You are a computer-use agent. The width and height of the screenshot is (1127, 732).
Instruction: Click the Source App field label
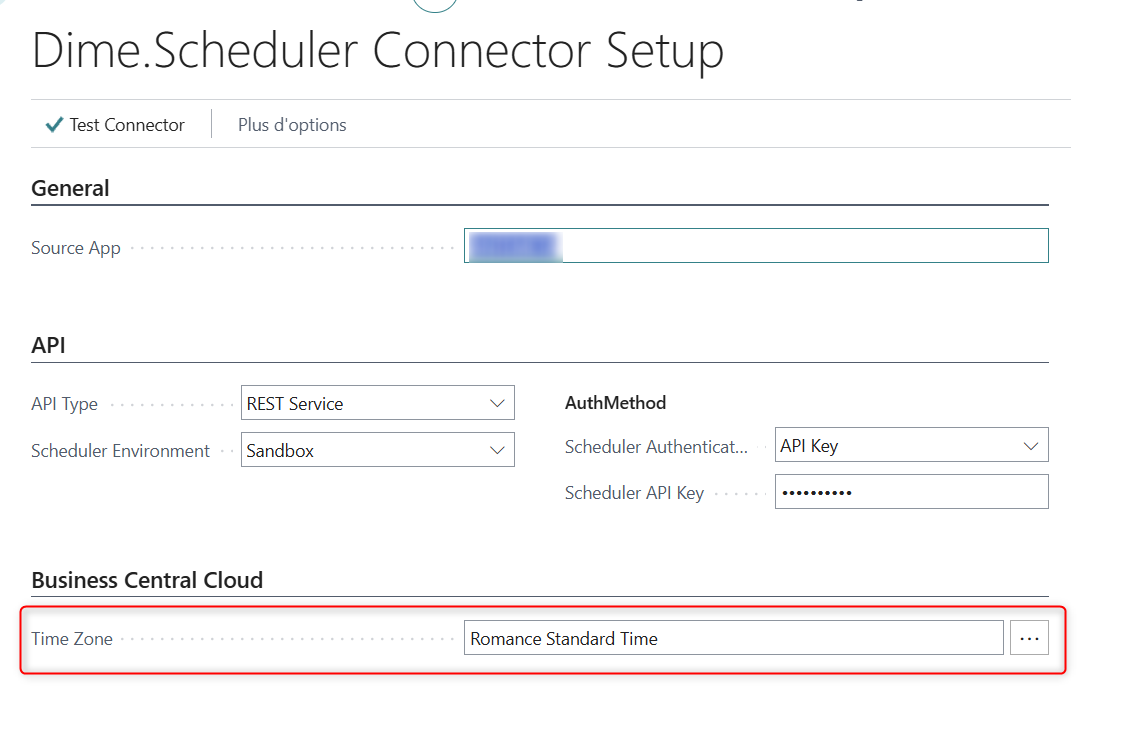pyautogui.click(x=76, y=248)
